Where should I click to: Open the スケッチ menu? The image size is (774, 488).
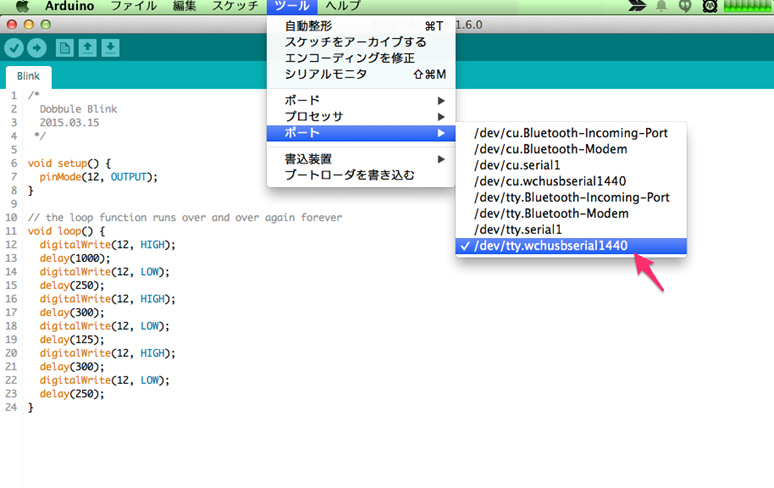pos(235,7)
